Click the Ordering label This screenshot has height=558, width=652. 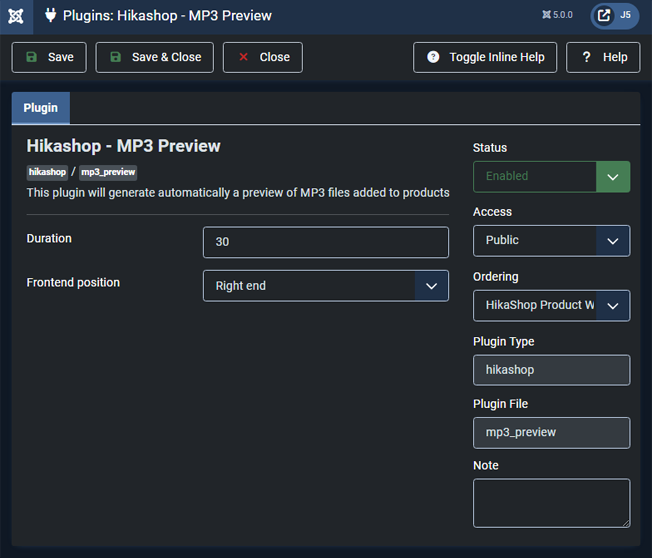[496, 277]
